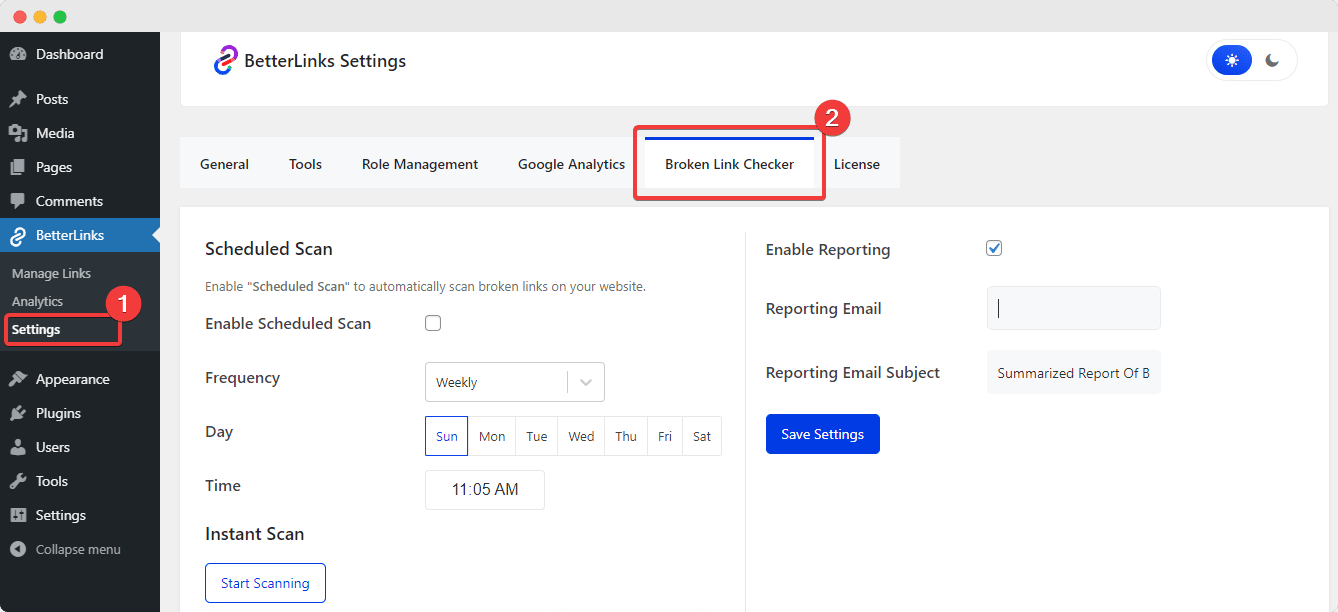This screenshot has height=612, width=1338.
Task: Open the Media library icon
Action: click(21, 132)
